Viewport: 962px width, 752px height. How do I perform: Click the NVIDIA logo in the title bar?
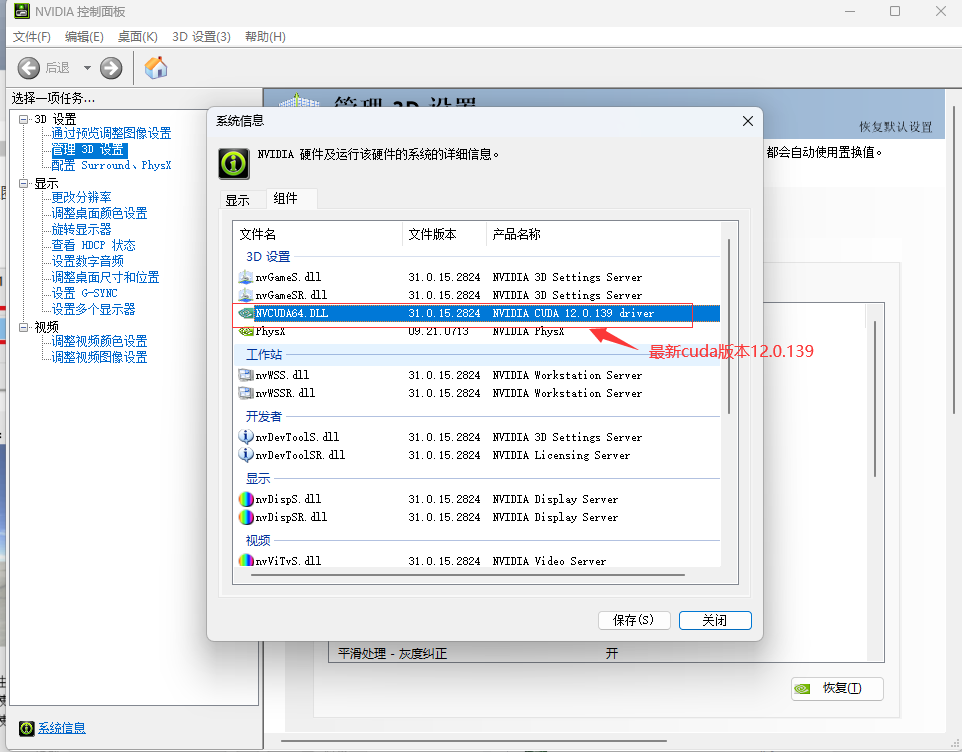(x=22, y=11)
